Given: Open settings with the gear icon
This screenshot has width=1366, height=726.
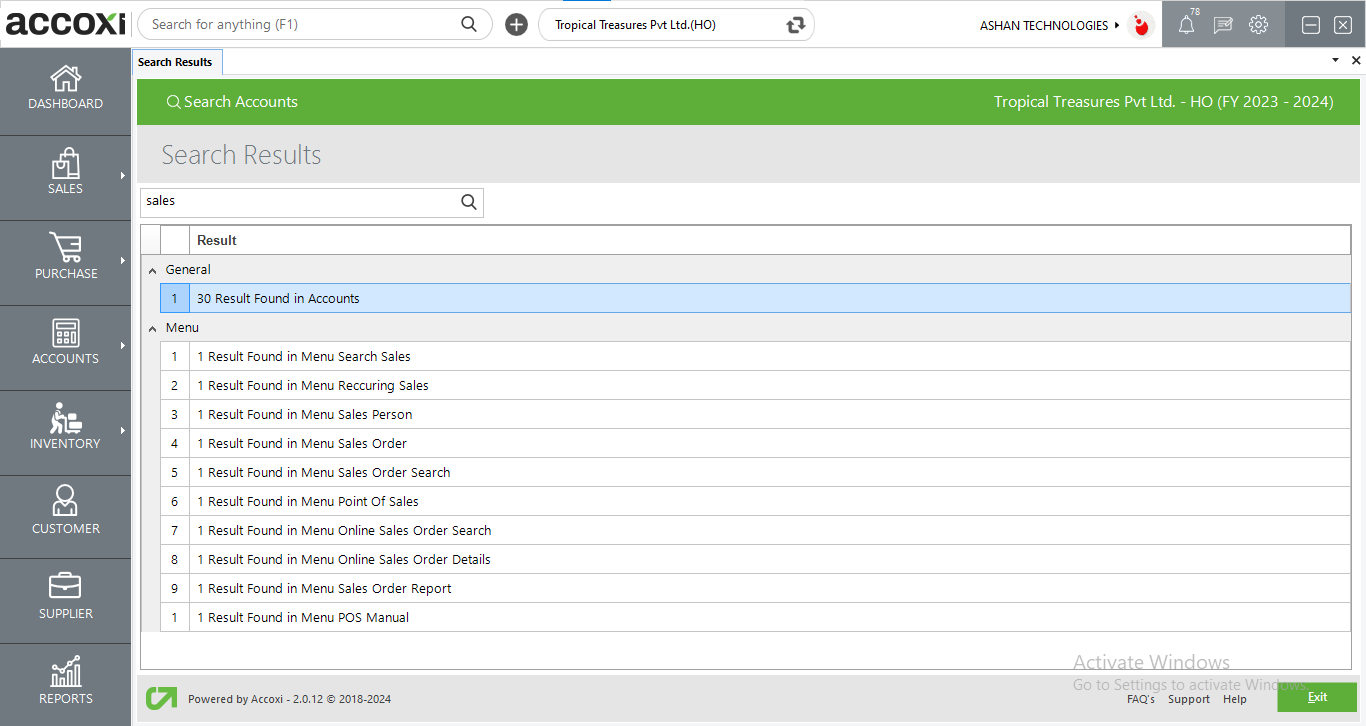Looking at the screenshot, I should tap(1258, 24).
